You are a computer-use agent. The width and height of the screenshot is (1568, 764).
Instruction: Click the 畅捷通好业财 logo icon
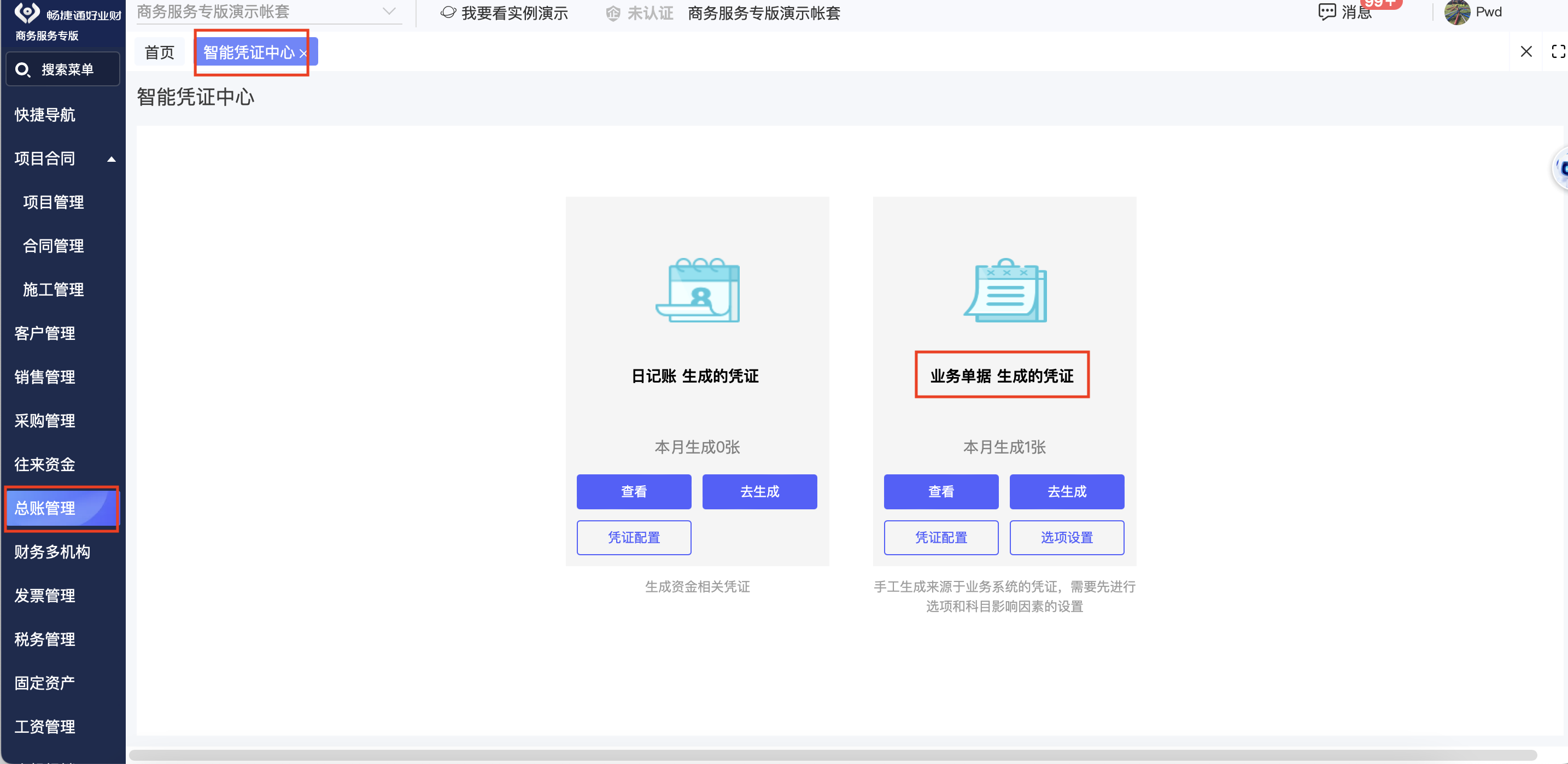tap(27, 12)
